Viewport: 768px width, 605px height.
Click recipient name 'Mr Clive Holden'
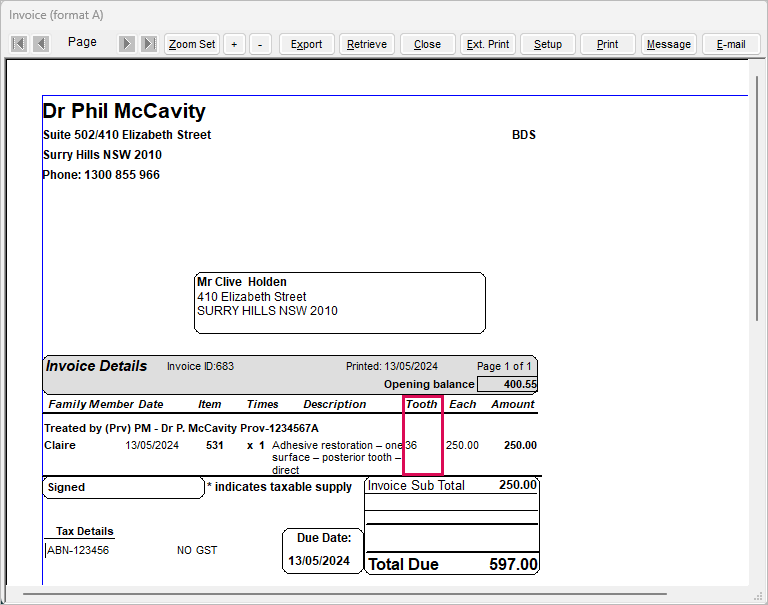pyautogui.click(x=242, y=282)
